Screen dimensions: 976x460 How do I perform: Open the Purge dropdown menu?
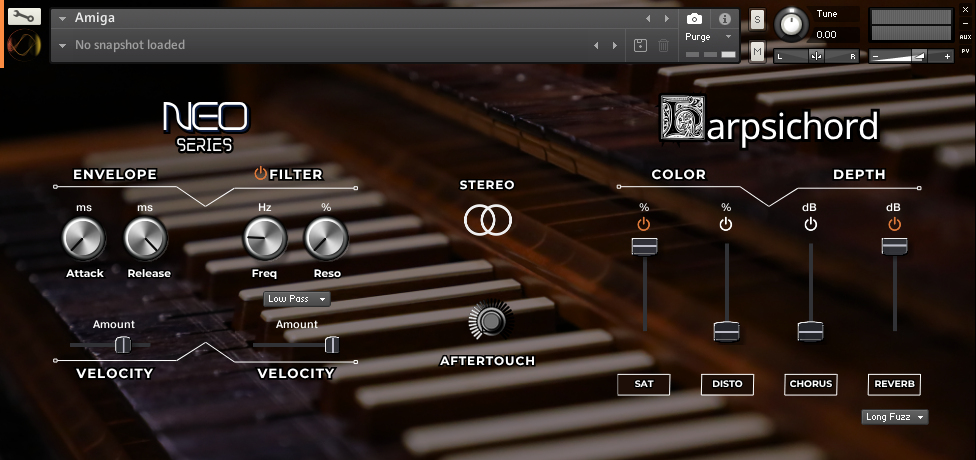point(709,37)
